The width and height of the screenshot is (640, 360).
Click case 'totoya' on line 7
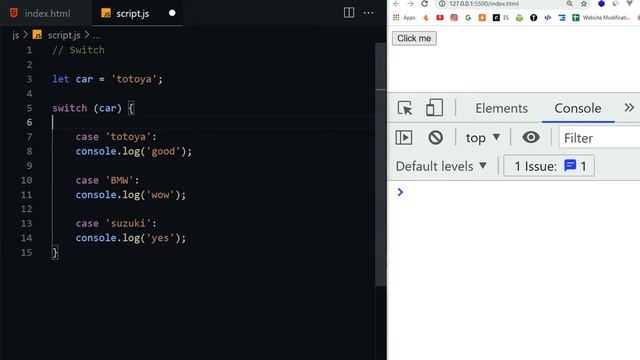point(116,137)
